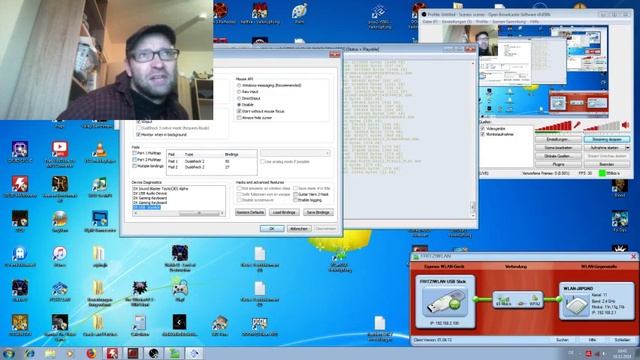Select the Pad 1 DualShock 2 row
The image size is (640, 360).
[211, 162]
